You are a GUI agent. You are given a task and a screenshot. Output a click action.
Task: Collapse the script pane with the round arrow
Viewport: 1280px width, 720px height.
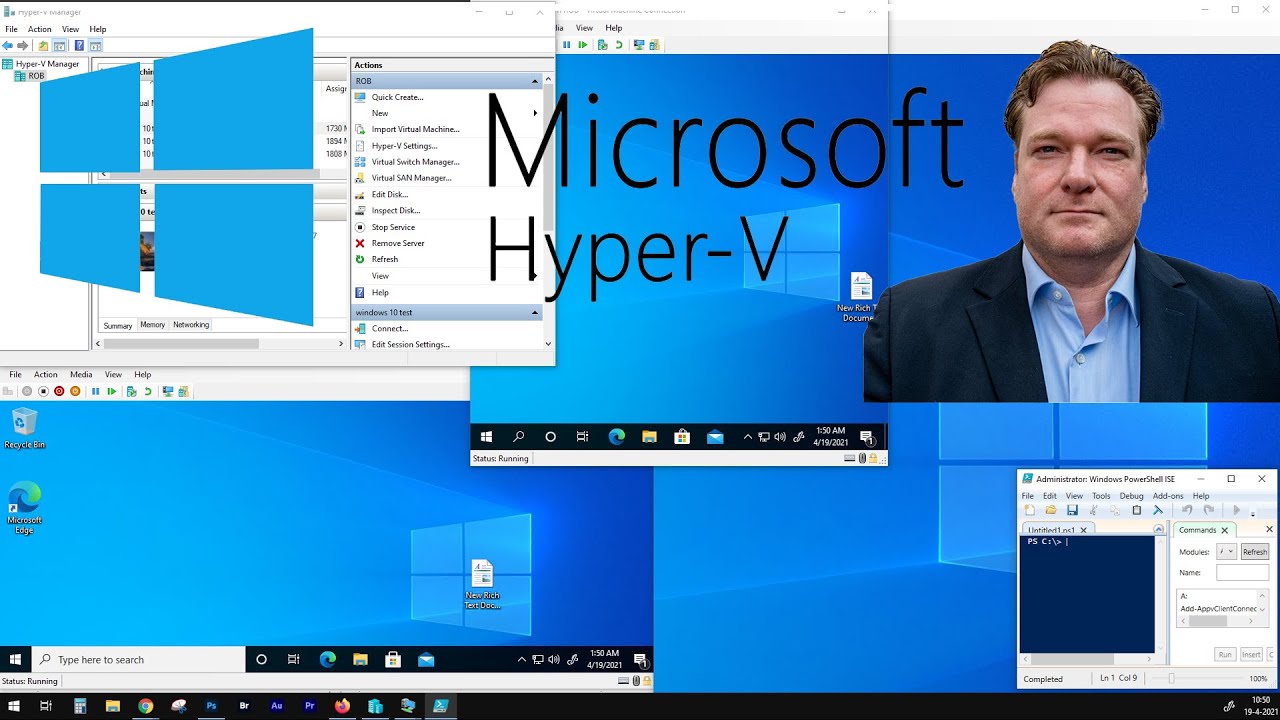point(1159,530)
